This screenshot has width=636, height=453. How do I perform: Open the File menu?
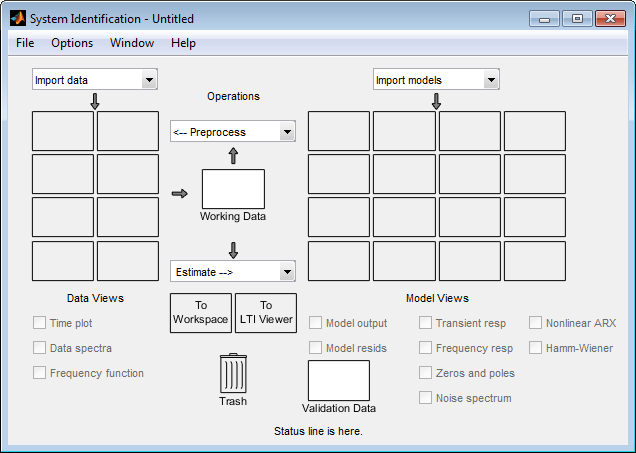point(25,43)
